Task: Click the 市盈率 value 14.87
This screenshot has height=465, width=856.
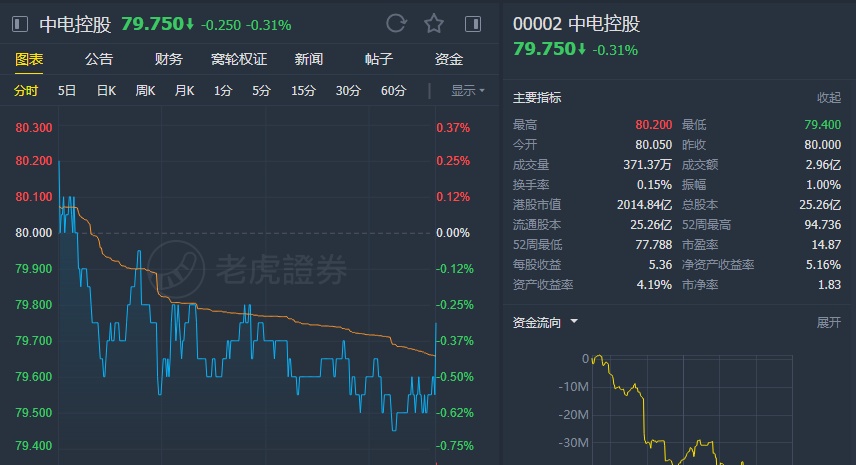Action: pos(826,245)
